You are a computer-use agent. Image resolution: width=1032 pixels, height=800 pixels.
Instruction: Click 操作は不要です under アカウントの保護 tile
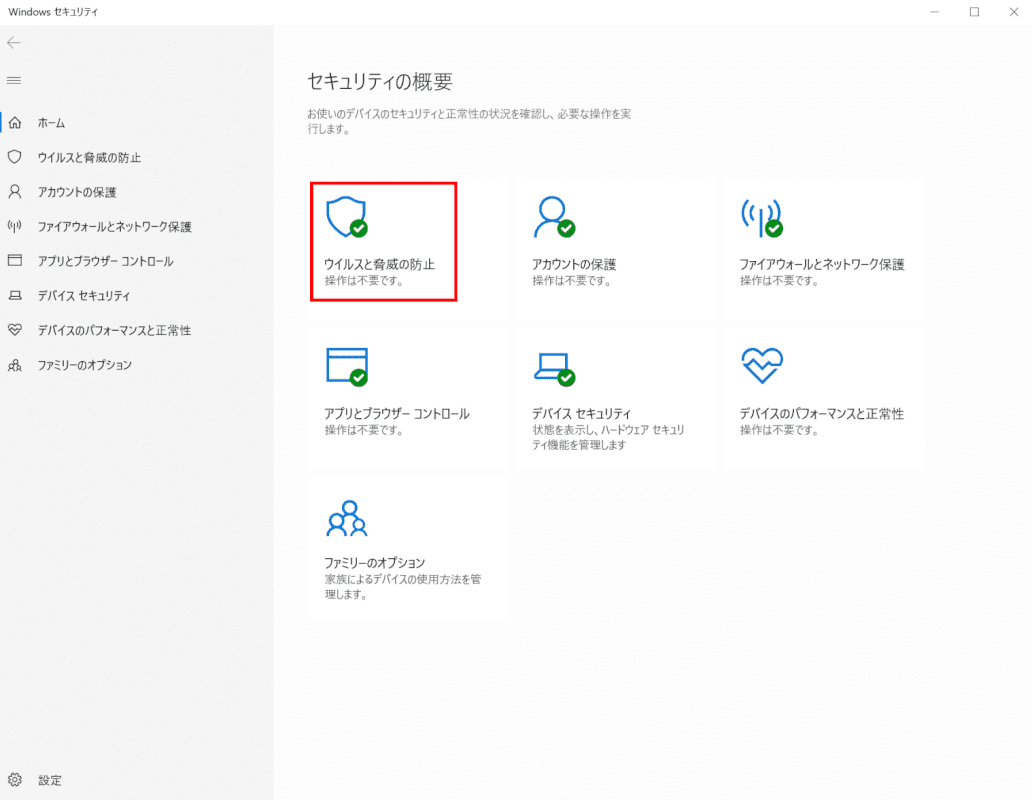click(571, 281)
